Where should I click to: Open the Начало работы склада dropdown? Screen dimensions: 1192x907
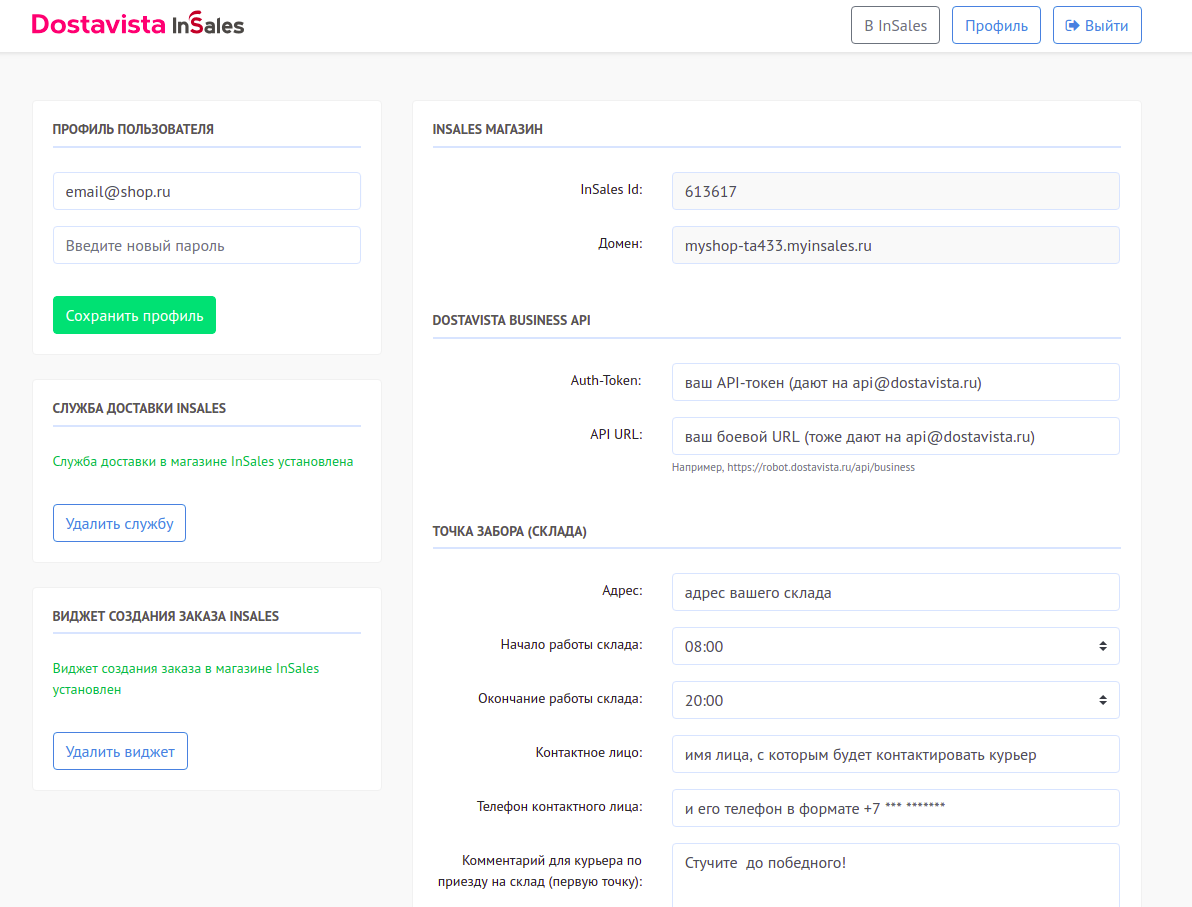(896, 645)
